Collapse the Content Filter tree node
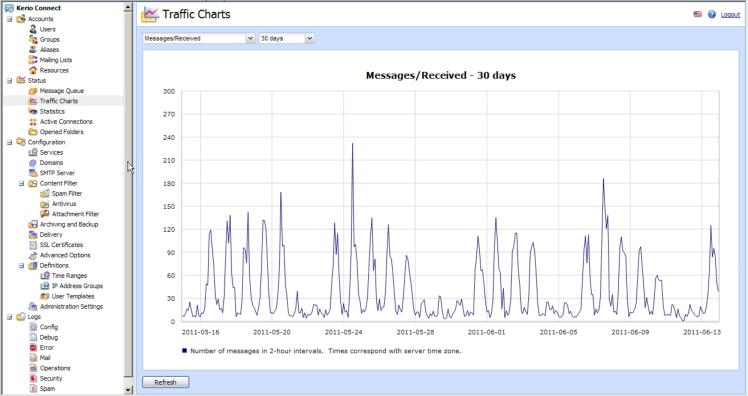 point(21,183)
